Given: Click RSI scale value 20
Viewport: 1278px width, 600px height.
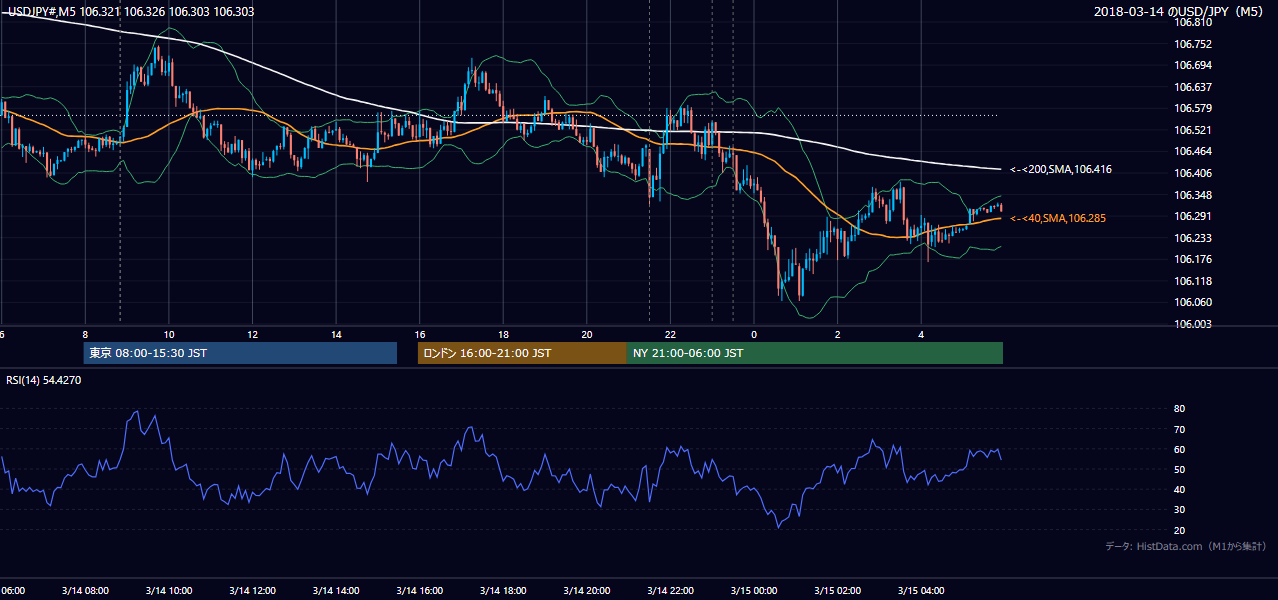Looking at the screenshot, I should click(x=1180, y=530).
